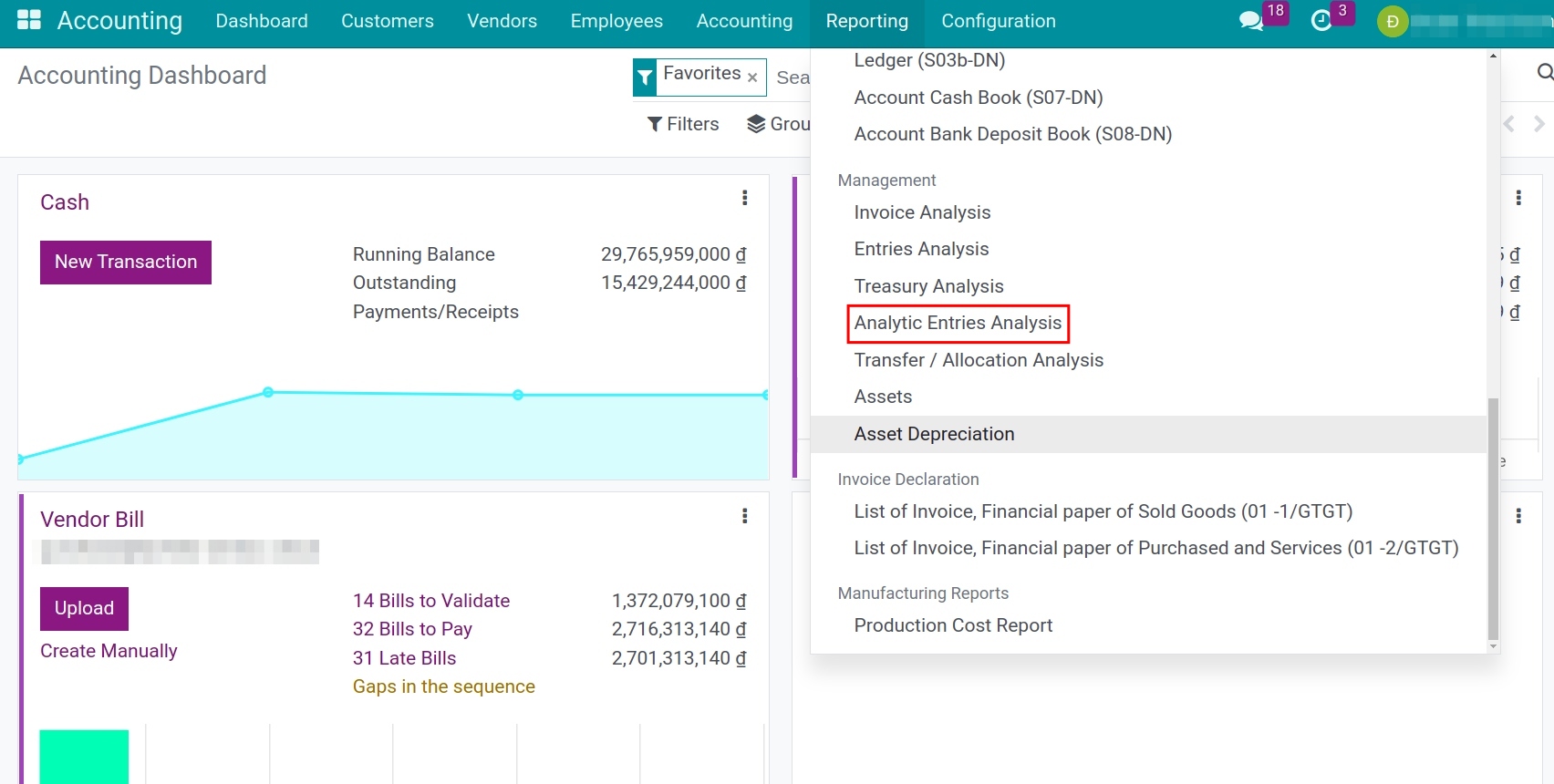This screenshot has height=784, width=1554.
Task: Open the Filters dropdown
Action: (683, 124)
